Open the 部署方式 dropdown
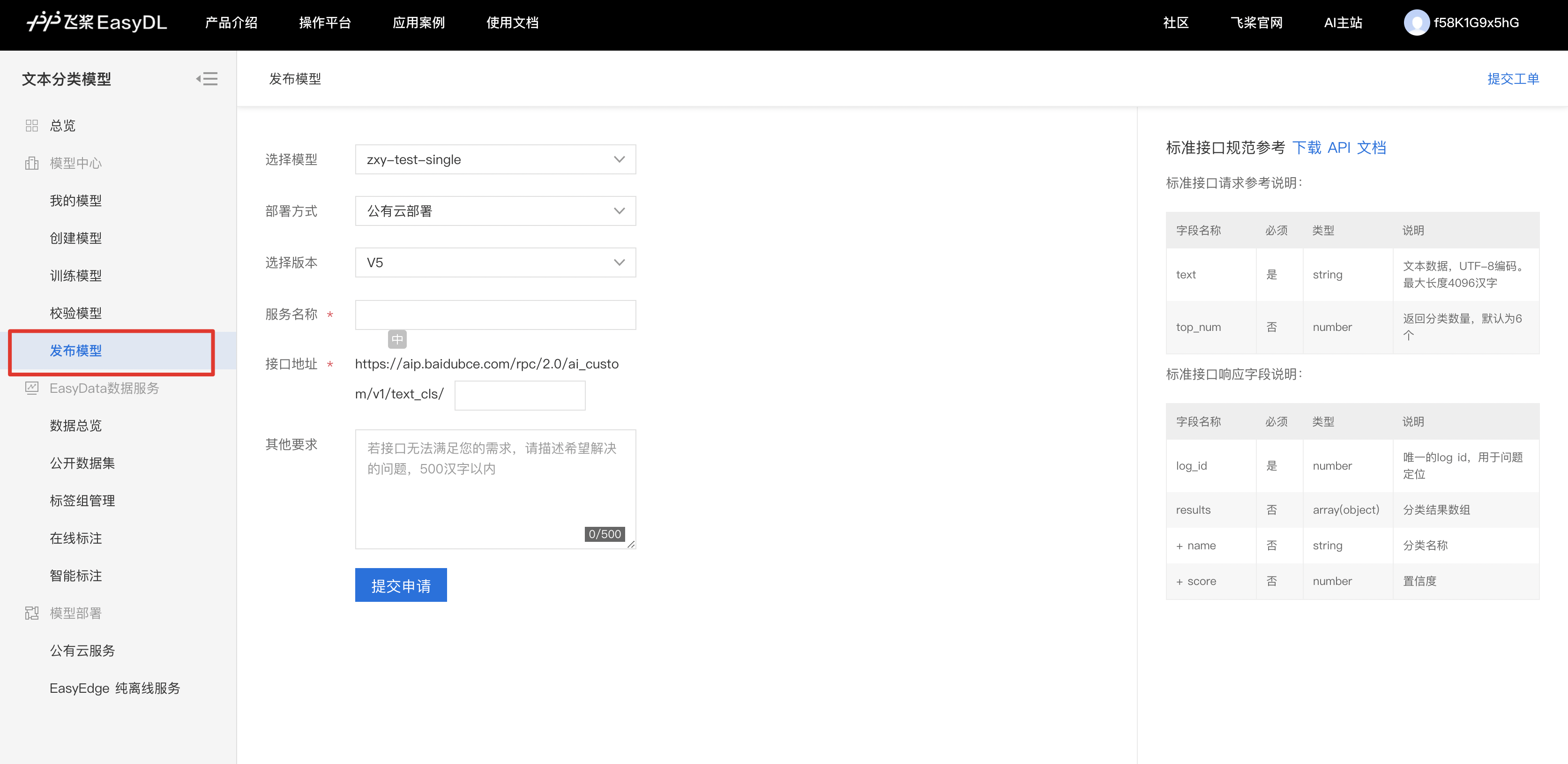The width and height of the screenshot is (1568, 764). pyautogui.click(x=495, y=211)
